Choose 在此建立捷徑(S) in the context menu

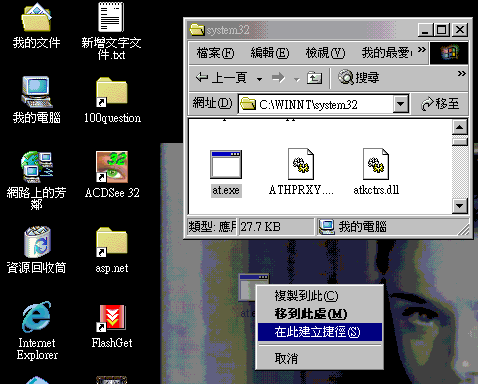click(320, 332)
